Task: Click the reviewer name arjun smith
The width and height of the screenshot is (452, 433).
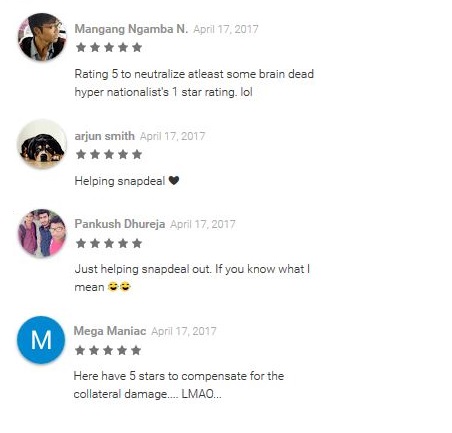Action: [x=104, y=136]
